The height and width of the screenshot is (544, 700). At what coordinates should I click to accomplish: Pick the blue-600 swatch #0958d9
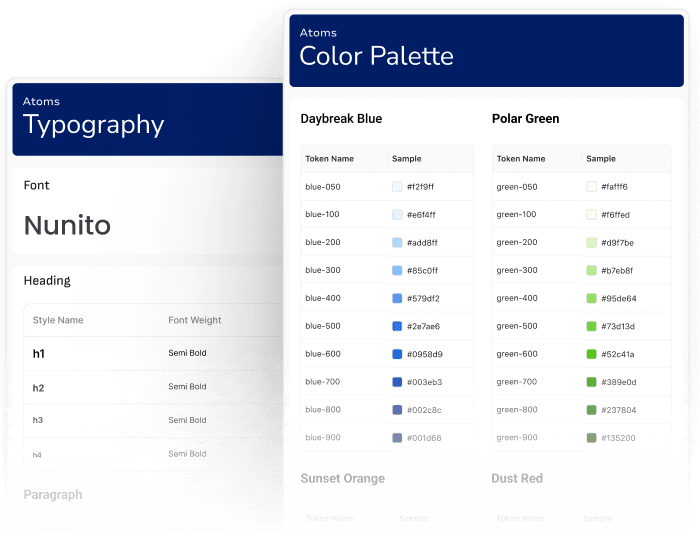point(397,354)
